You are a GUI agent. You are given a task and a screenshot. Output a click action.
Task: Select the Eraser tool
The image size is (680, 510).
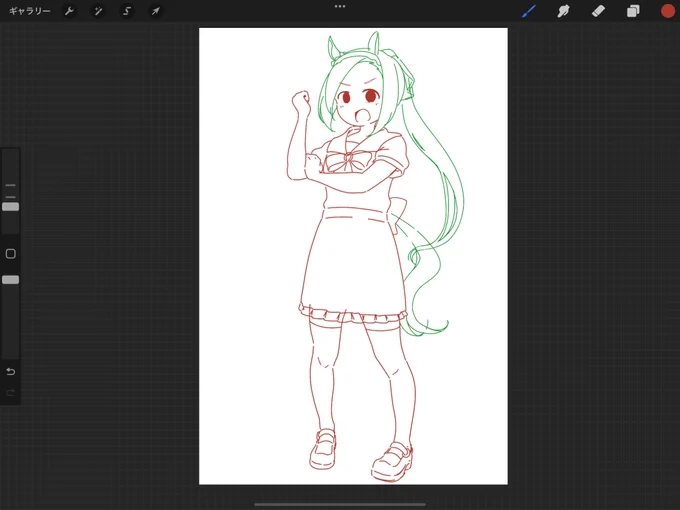click(x=598, y=11)
